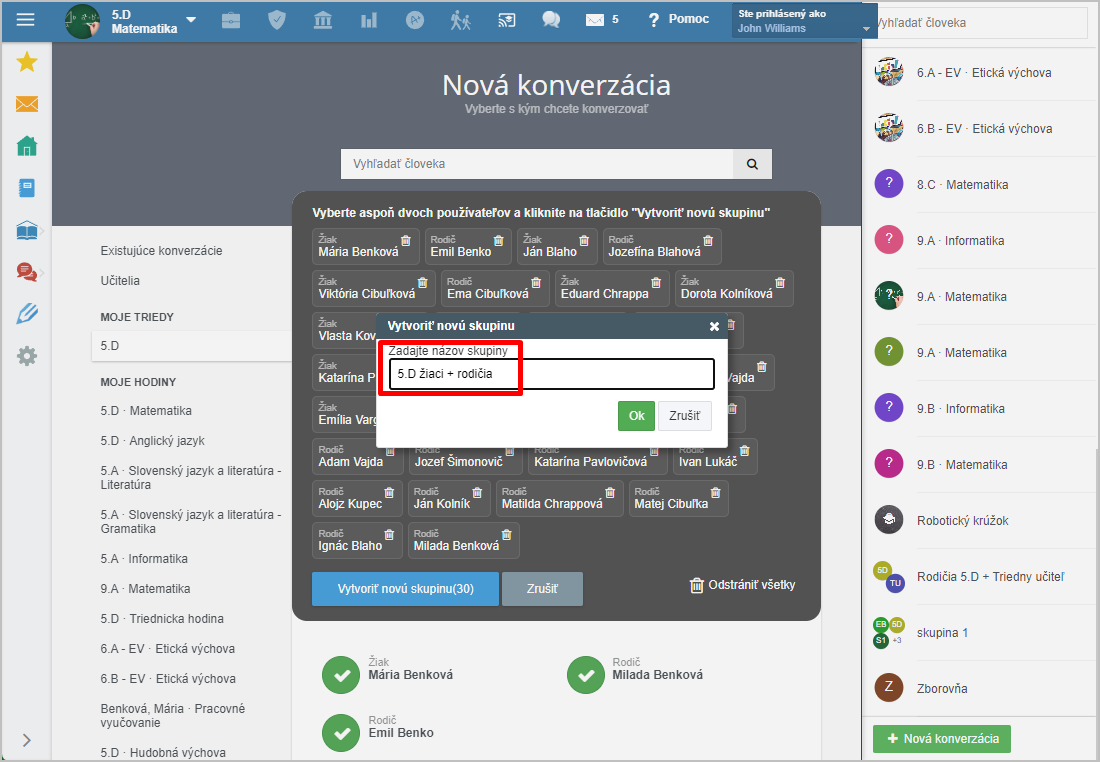Open the favorites star in left sidebar
Screen dimensions: 1100x762
27,62
